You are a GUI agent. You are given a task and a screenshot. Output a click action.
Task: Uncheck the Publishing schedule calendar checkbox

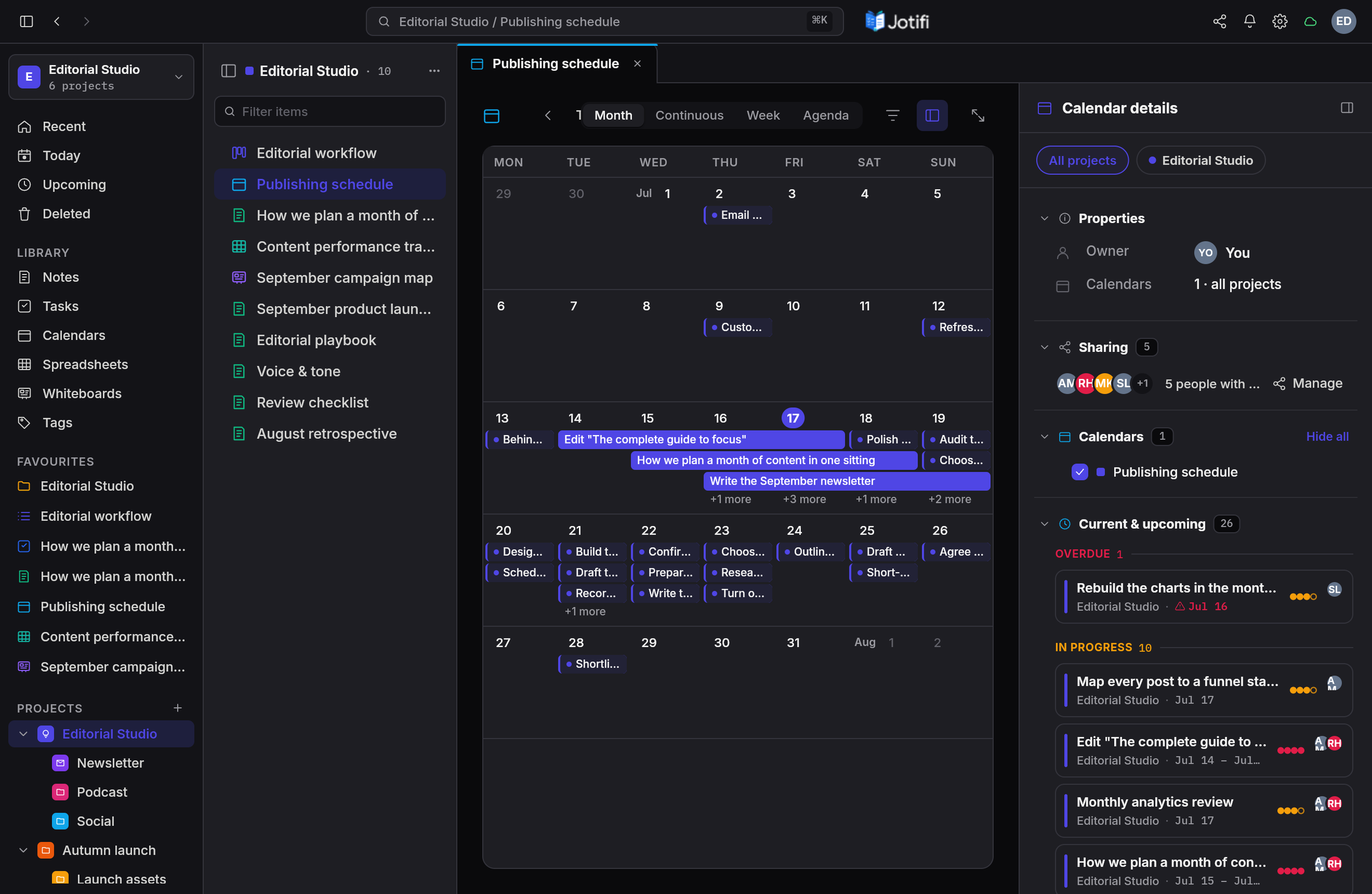pyautogui.click(x=1080, y=472)
